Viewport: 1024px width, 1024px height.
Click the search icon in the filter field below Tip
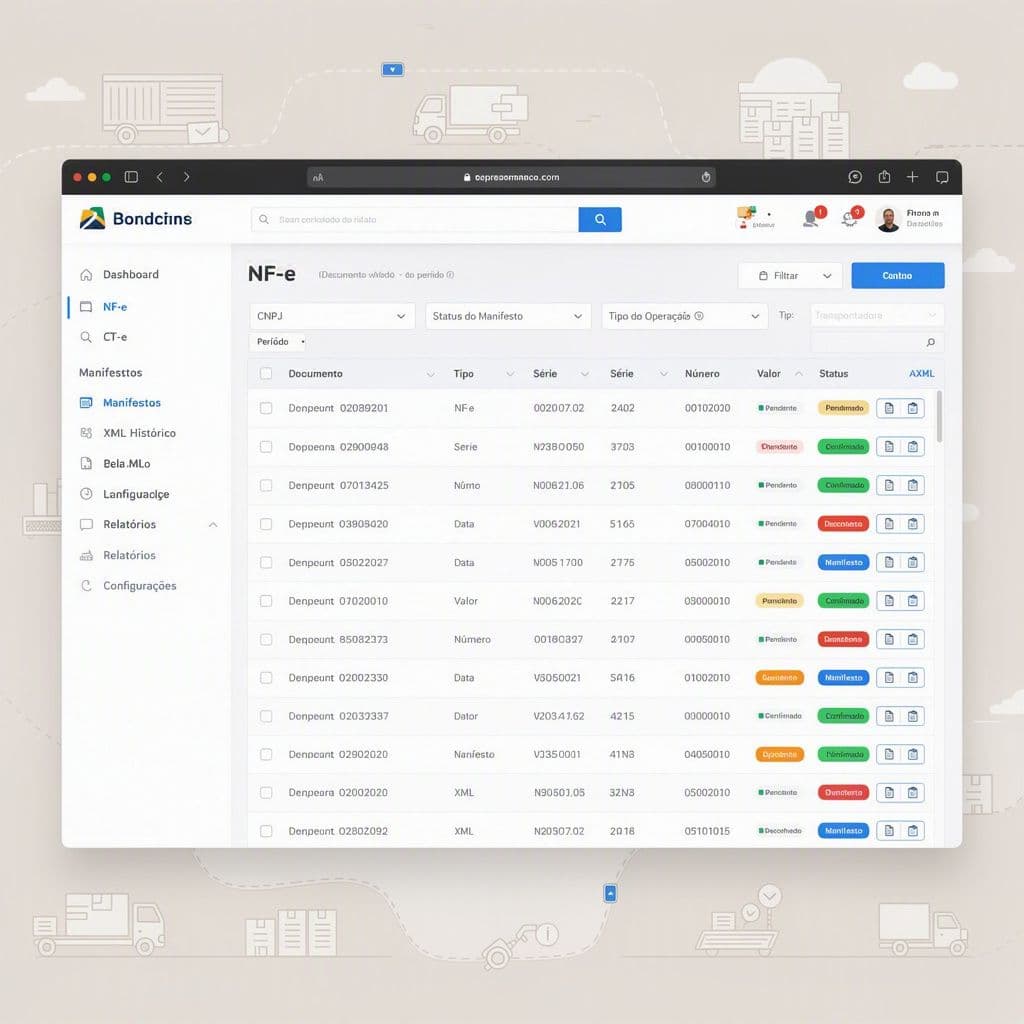[x=931, y=342]
